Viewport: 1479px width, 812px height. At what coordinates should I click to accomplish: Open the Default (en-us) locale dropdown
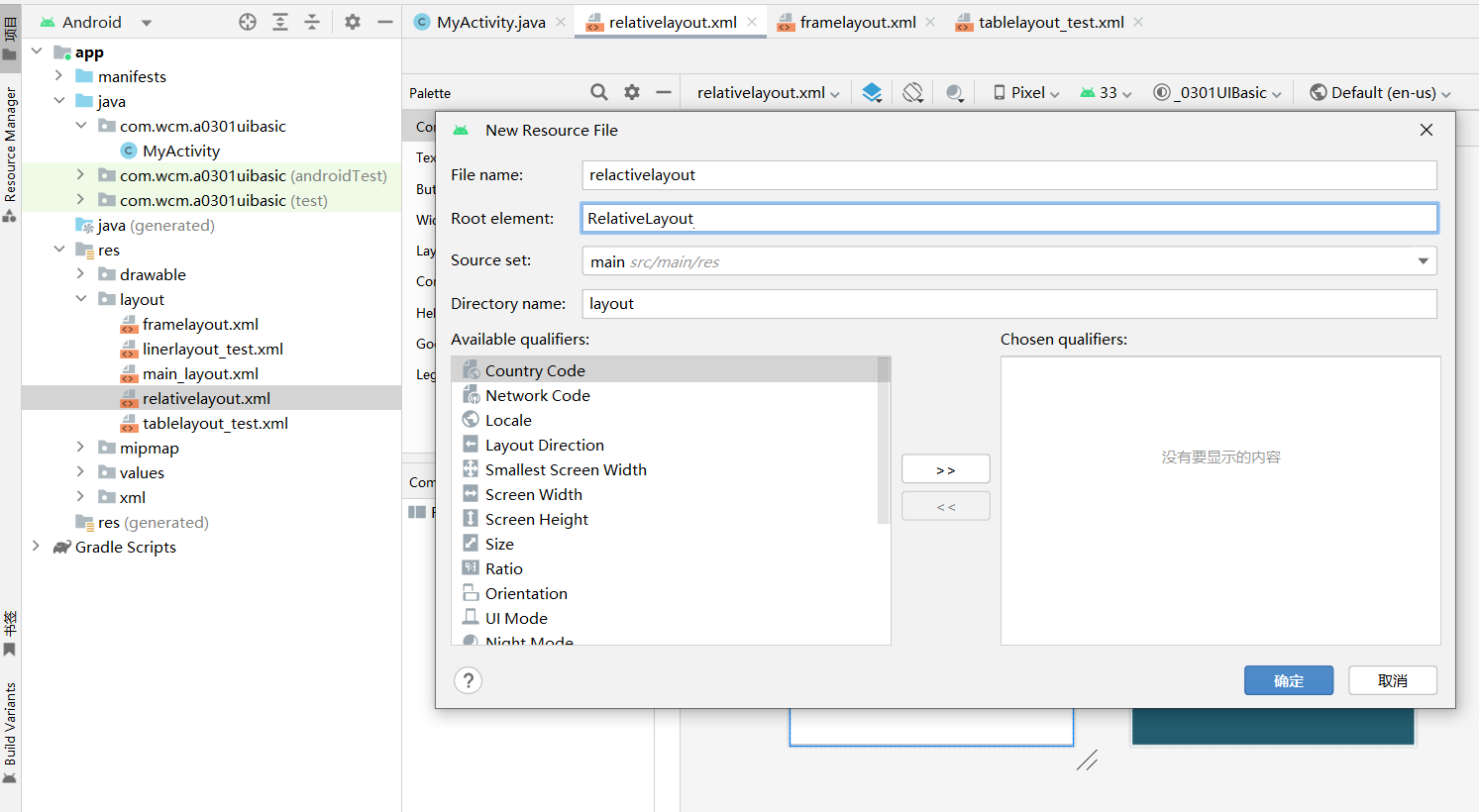click(x=1381, y=92)
